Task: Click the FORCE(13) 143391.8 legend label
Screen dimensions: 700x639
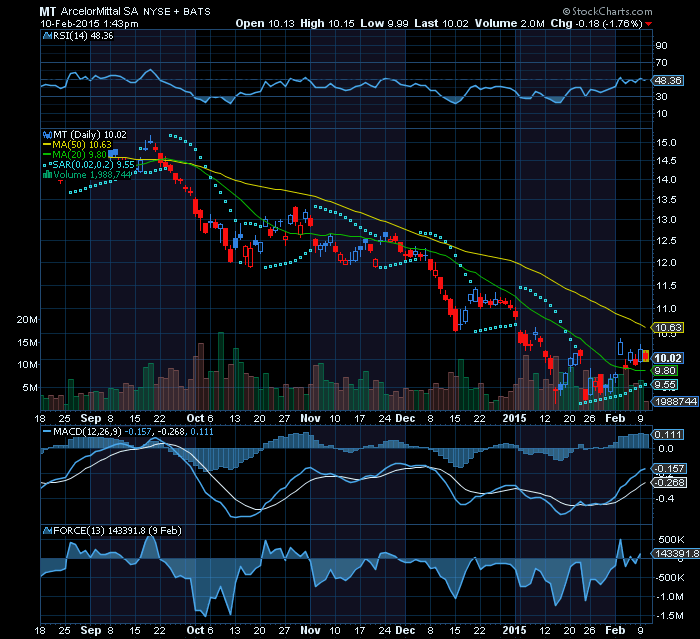Action: click(117, 530)
